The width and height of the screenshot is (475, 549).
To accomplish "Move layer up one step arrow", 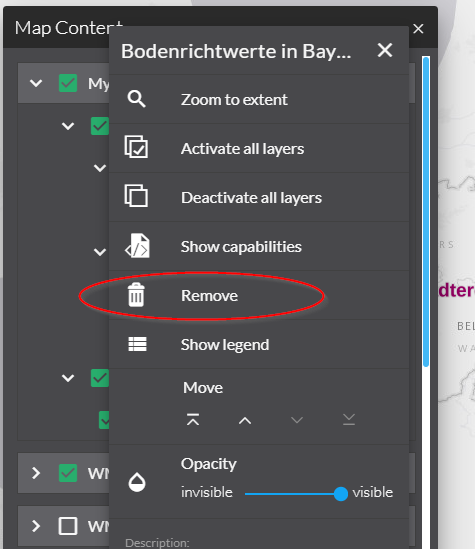I will pos(245,421).
